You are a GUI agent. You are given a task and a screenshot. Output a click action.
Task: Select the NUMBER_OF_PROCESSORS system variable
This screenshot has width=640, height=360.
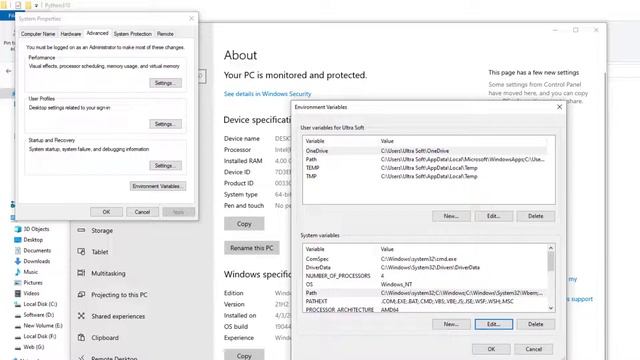click(x=425, y=276)
